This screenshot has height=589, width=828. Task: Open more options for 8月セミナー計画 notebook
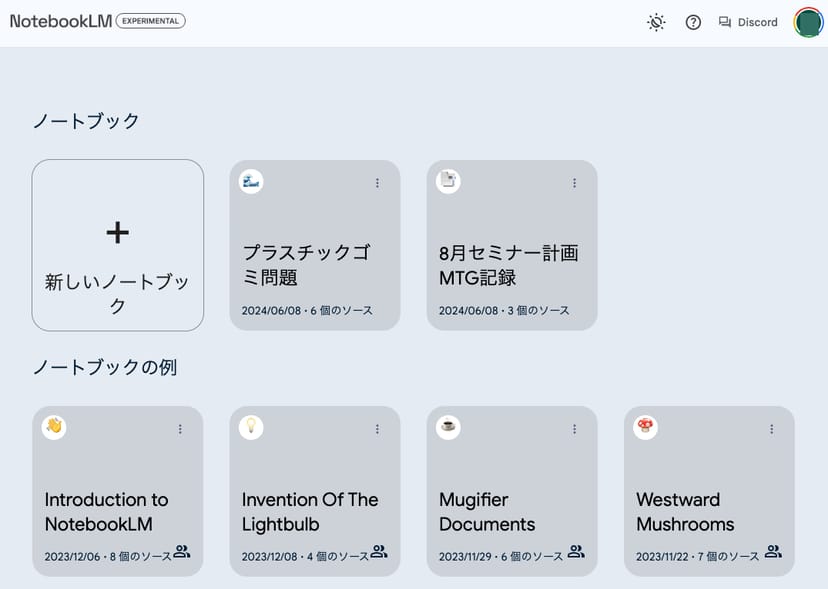pos(574,183)
